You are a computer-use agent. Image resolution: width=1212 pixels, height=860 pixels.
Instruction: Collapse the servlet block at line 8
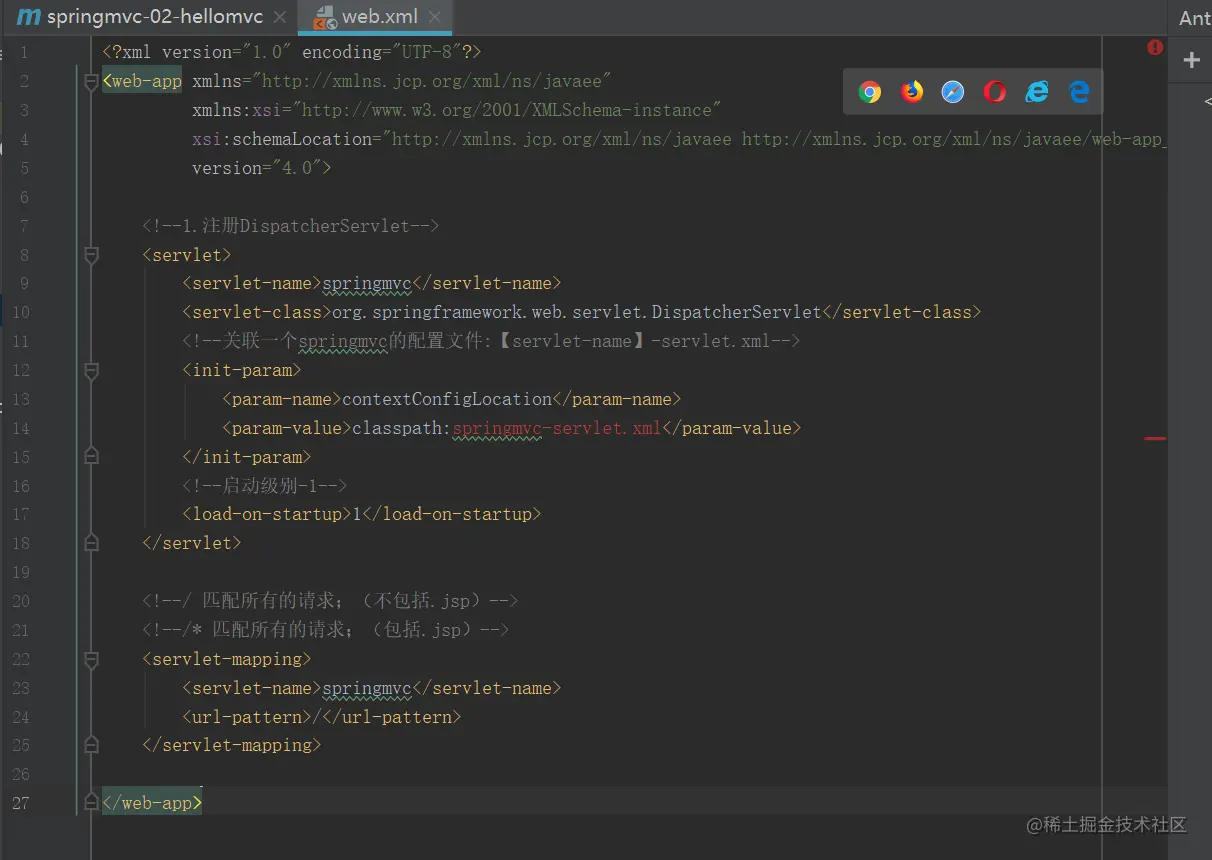pos(92,255)
